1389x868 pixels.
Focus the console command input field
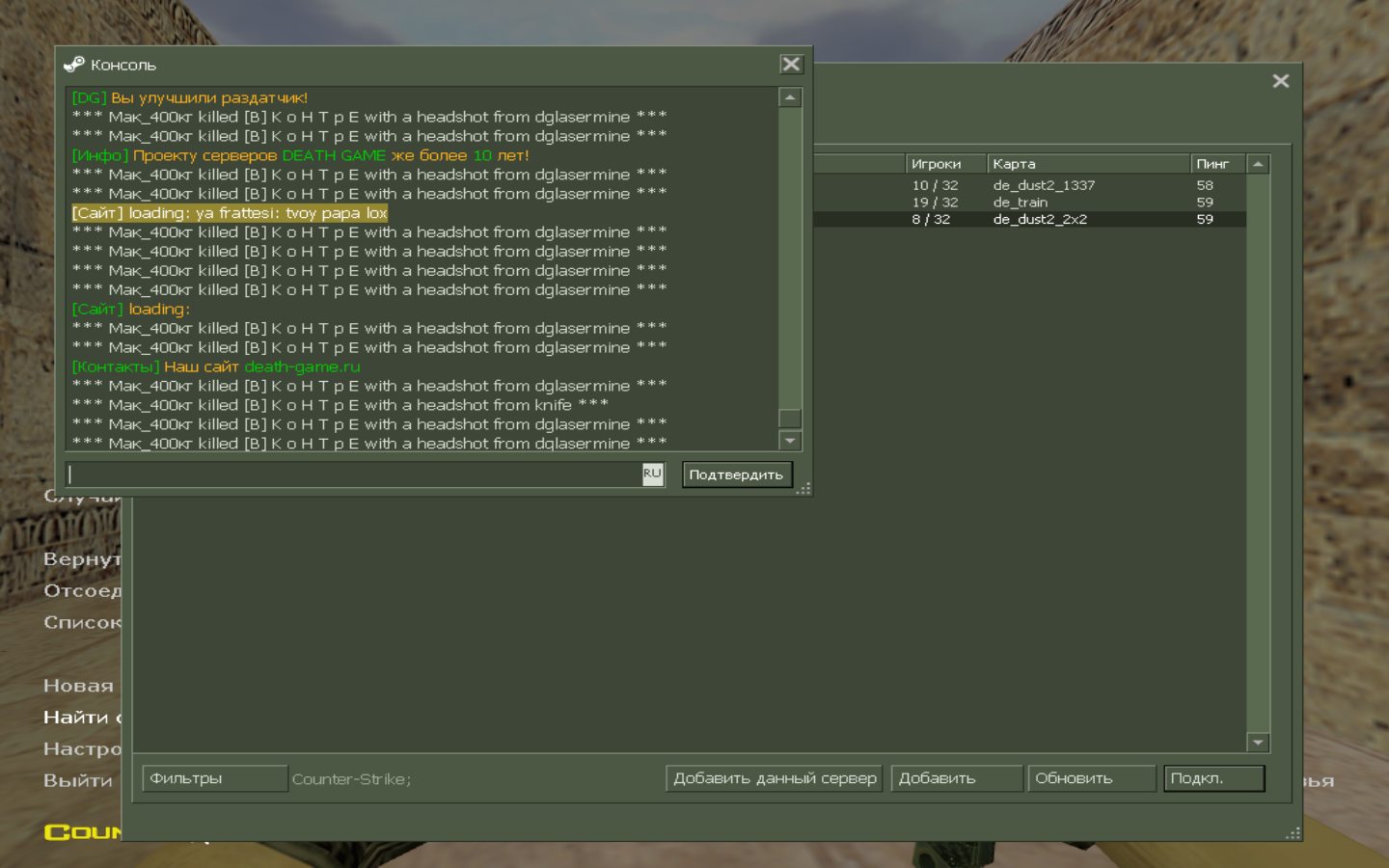353,474
